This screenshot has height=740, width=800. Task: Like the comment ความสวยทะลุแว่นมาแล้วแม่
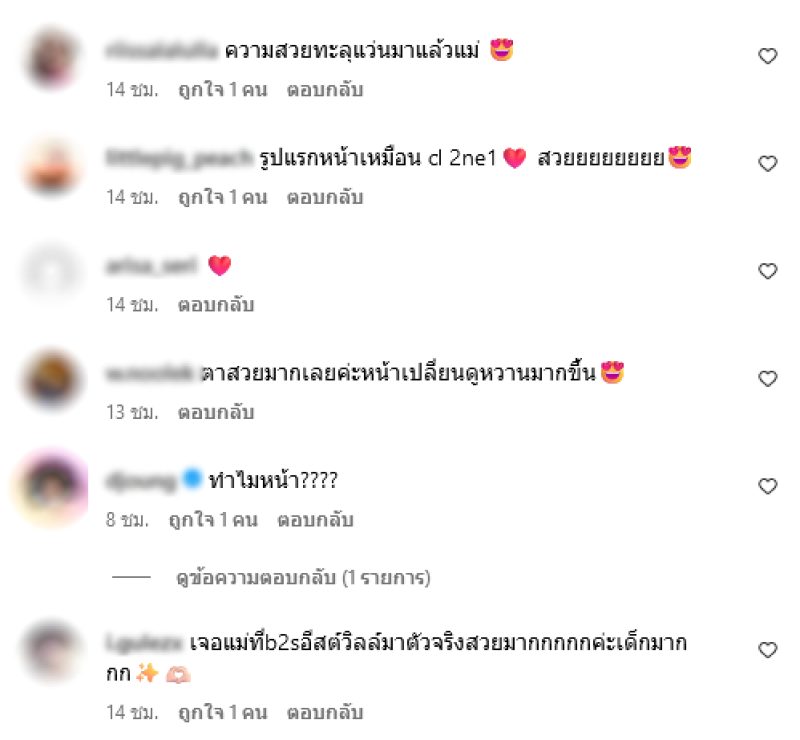click(x=767, y=56)
